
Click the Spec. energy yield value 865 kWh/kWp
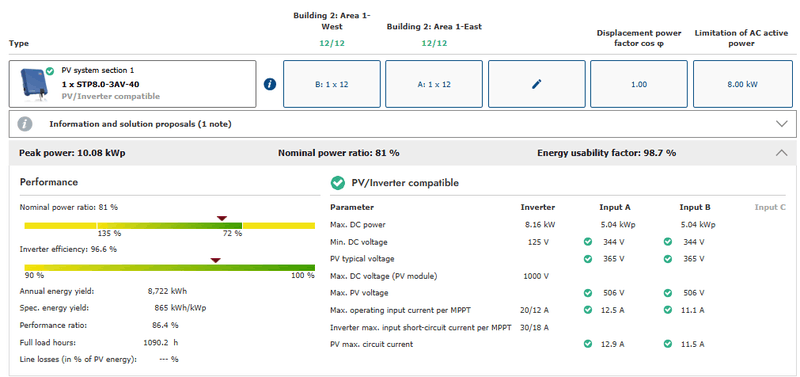(x=180, y=308)
